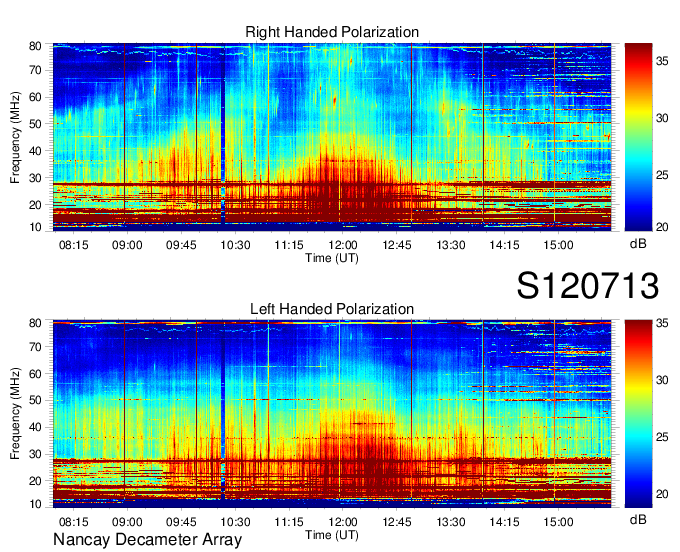Click the 30 dB tick on Left Handed colorbar
Viewport: 680px width, 552px height.
coord(662,380)
